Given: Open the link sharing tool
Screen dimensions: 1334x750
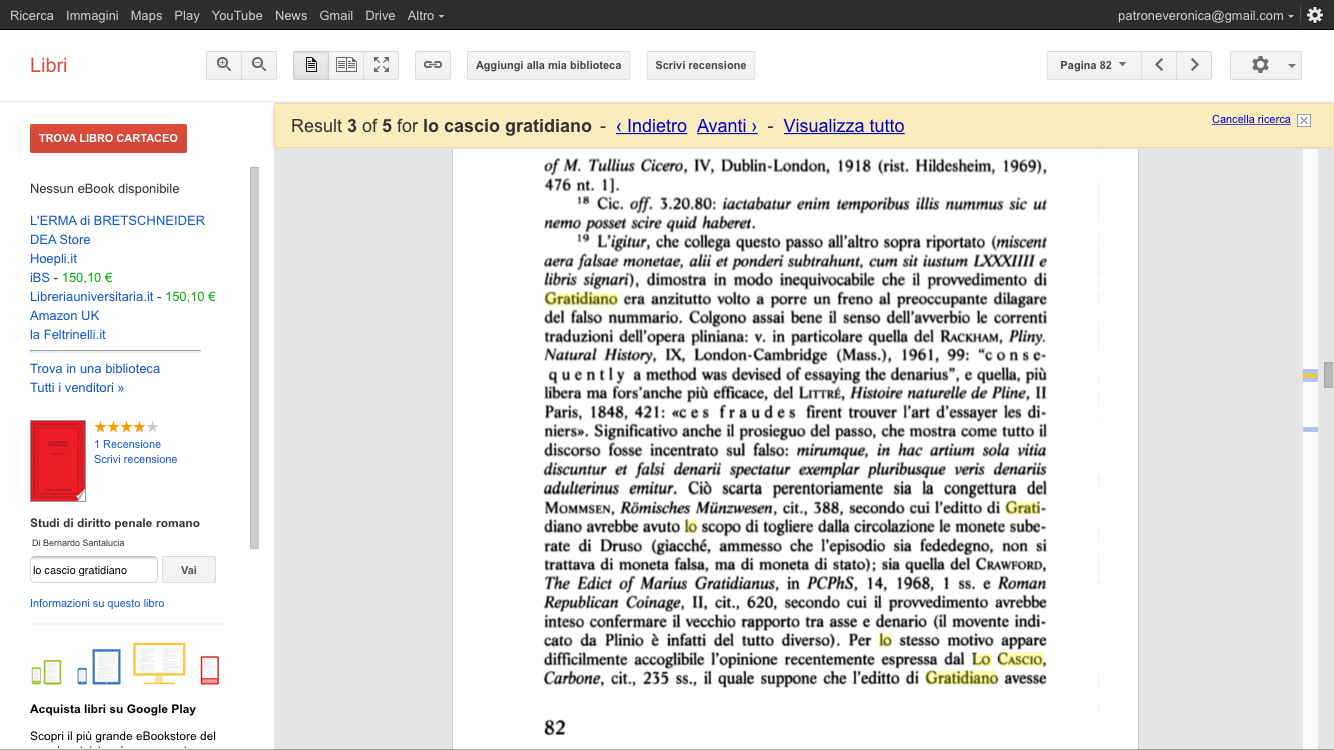Looking at the screenshot, I should [x=433, y=65].
